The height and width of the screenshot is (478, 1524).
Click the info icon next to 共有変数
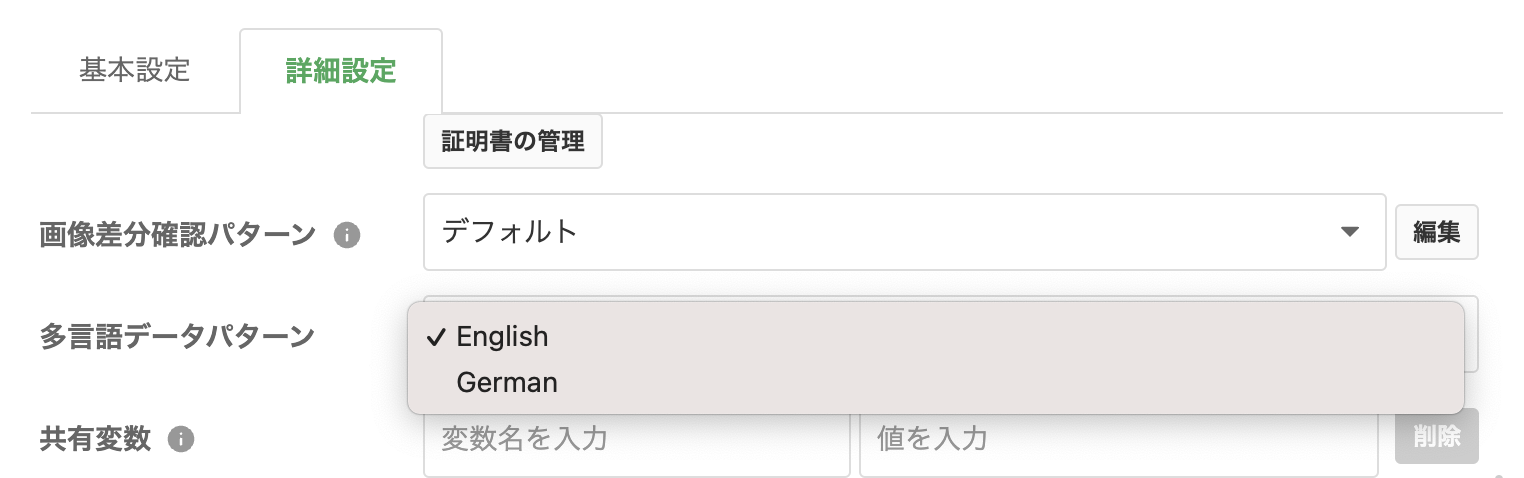[181, 439]
